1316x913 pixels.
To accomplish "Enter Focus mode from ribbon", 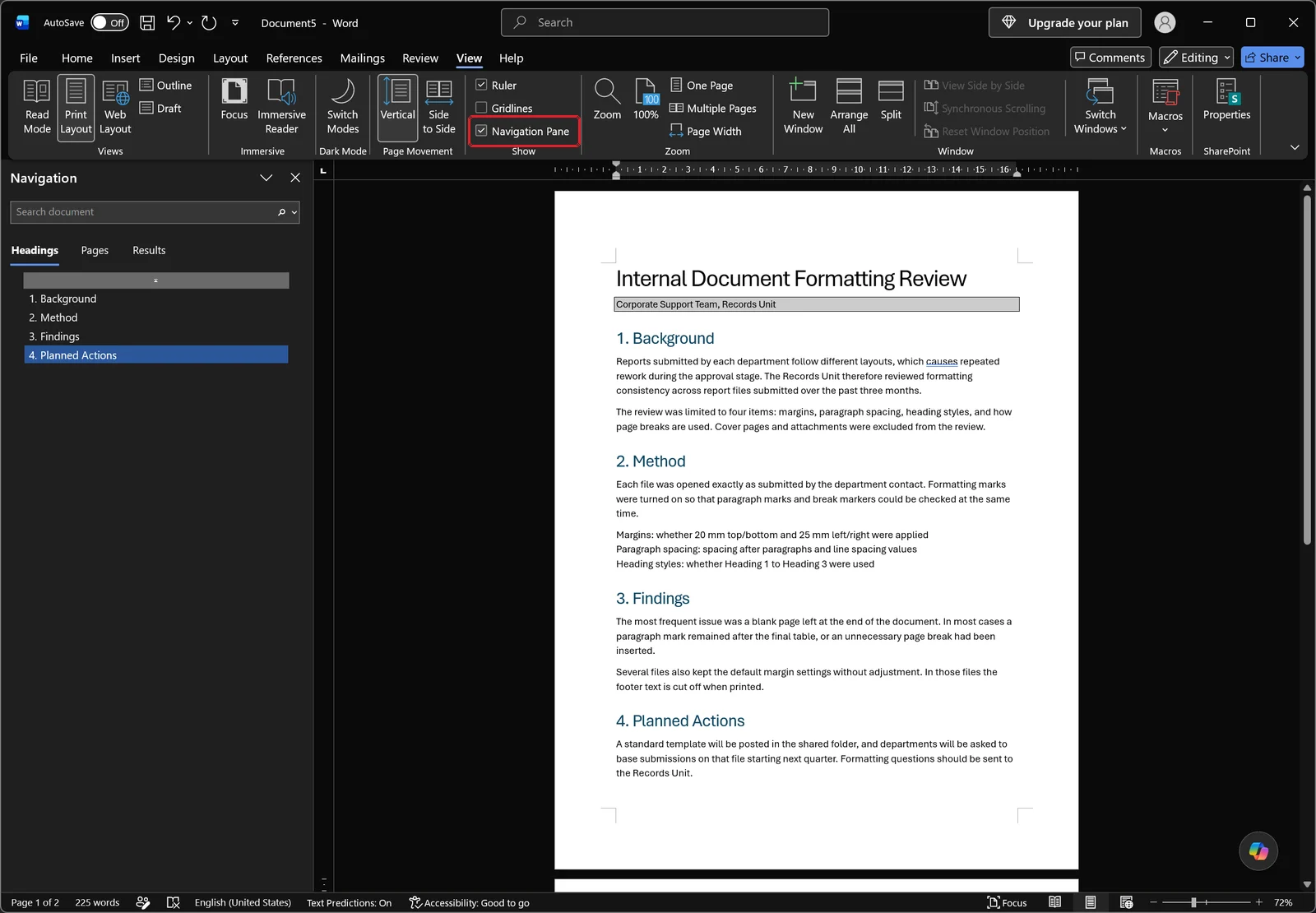I will coord(234,100).
